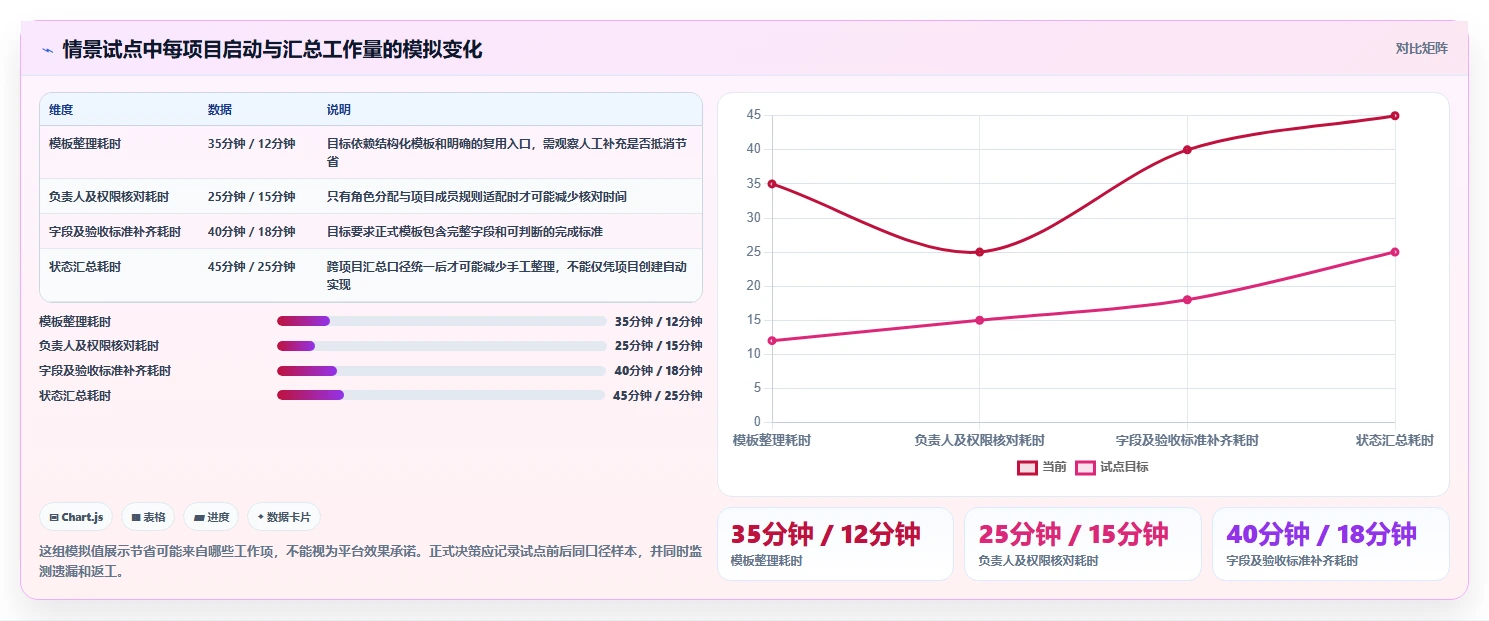Click the 当前 line's lowest data point at 25
This screenshot has width=1489, height=621.
[x=980, y=252]
